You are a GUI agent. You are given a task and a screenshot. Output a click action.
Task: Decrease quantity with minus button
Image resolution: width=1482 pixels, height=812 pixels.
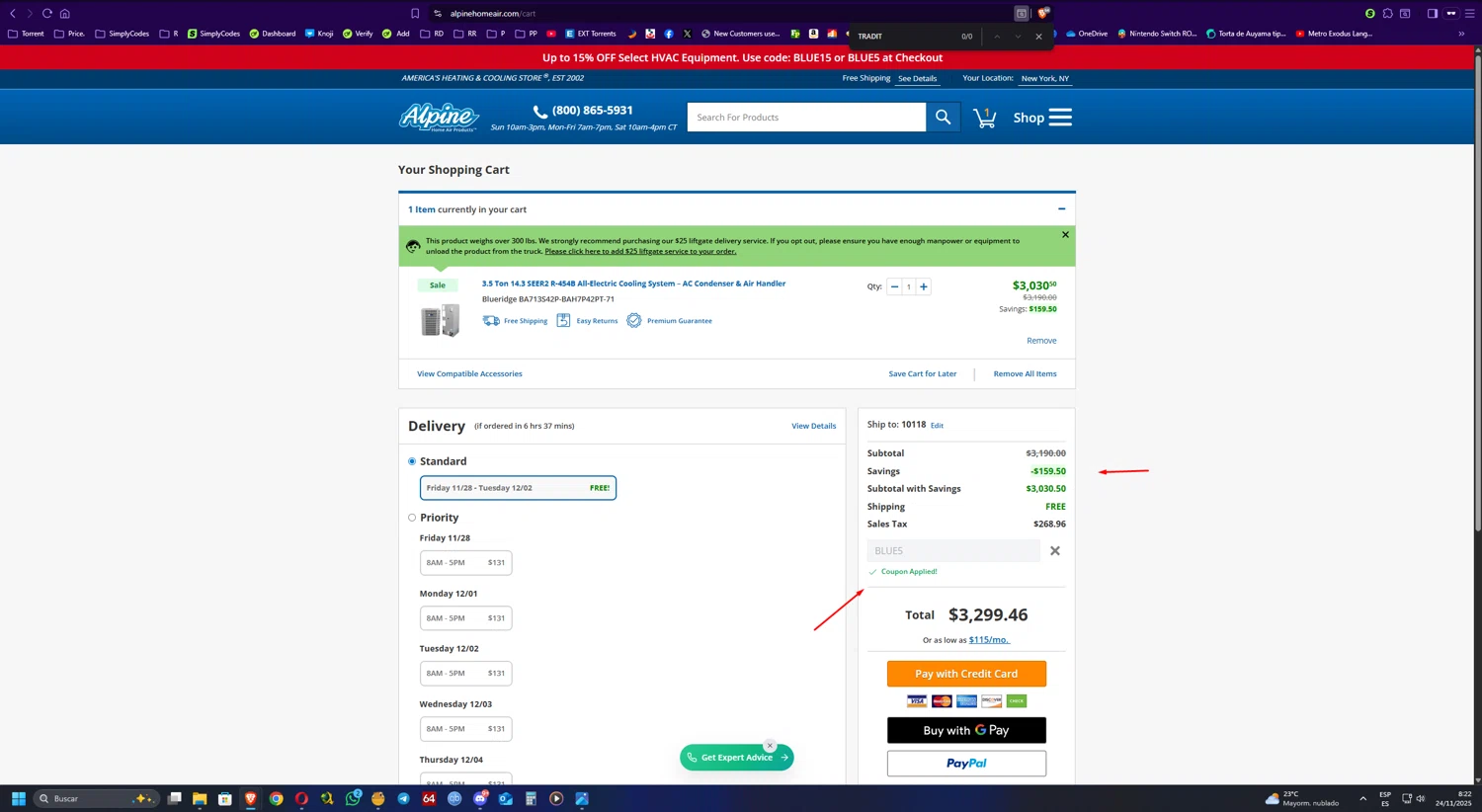(x=894, y=286)
